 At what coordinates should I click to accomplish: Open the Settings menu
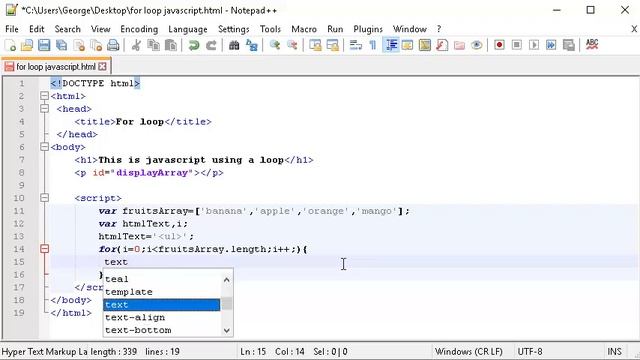tap(233, 29)
